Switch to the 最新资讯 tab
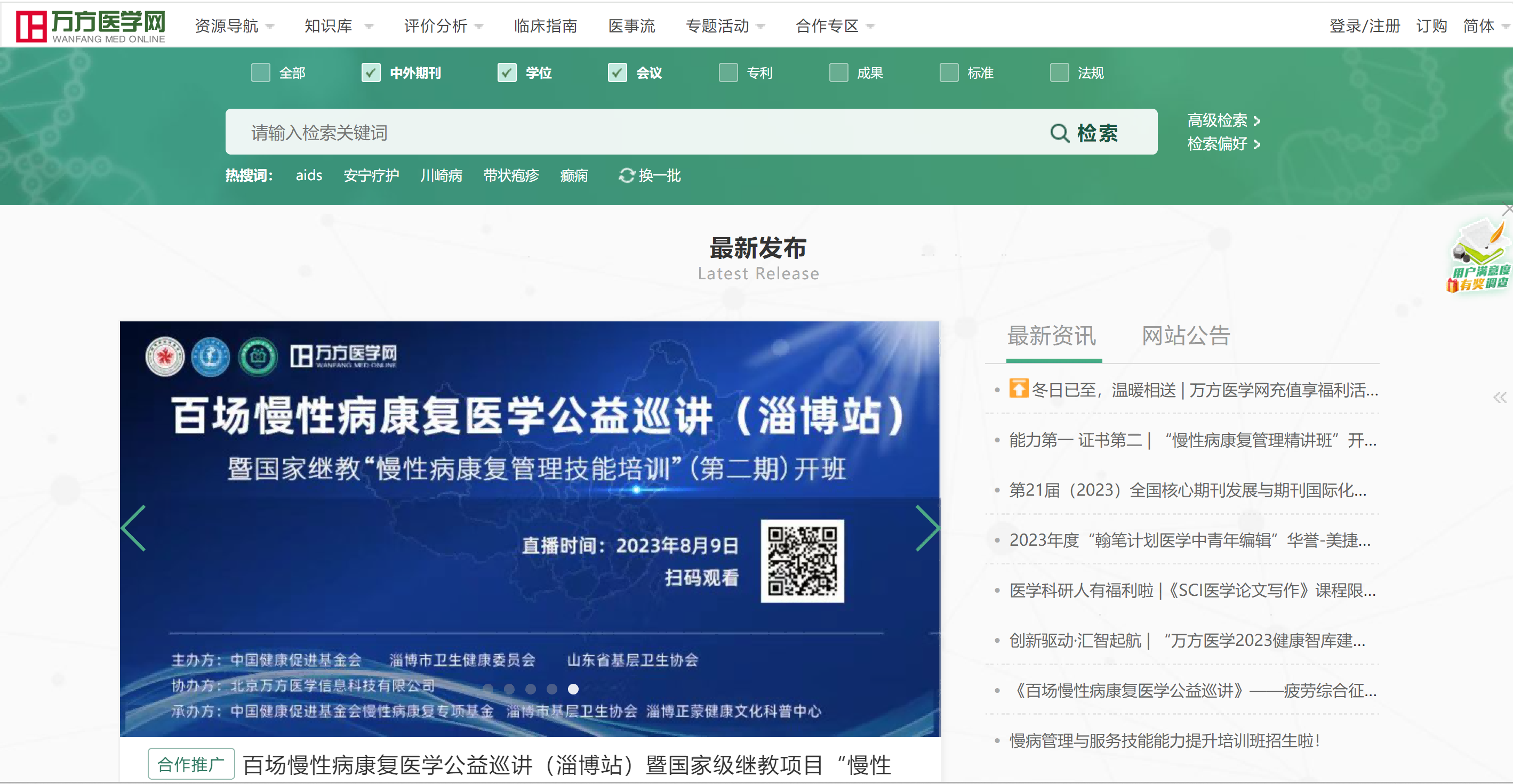The width and height of the screenshot is (1513, 784). (1051, 336)
